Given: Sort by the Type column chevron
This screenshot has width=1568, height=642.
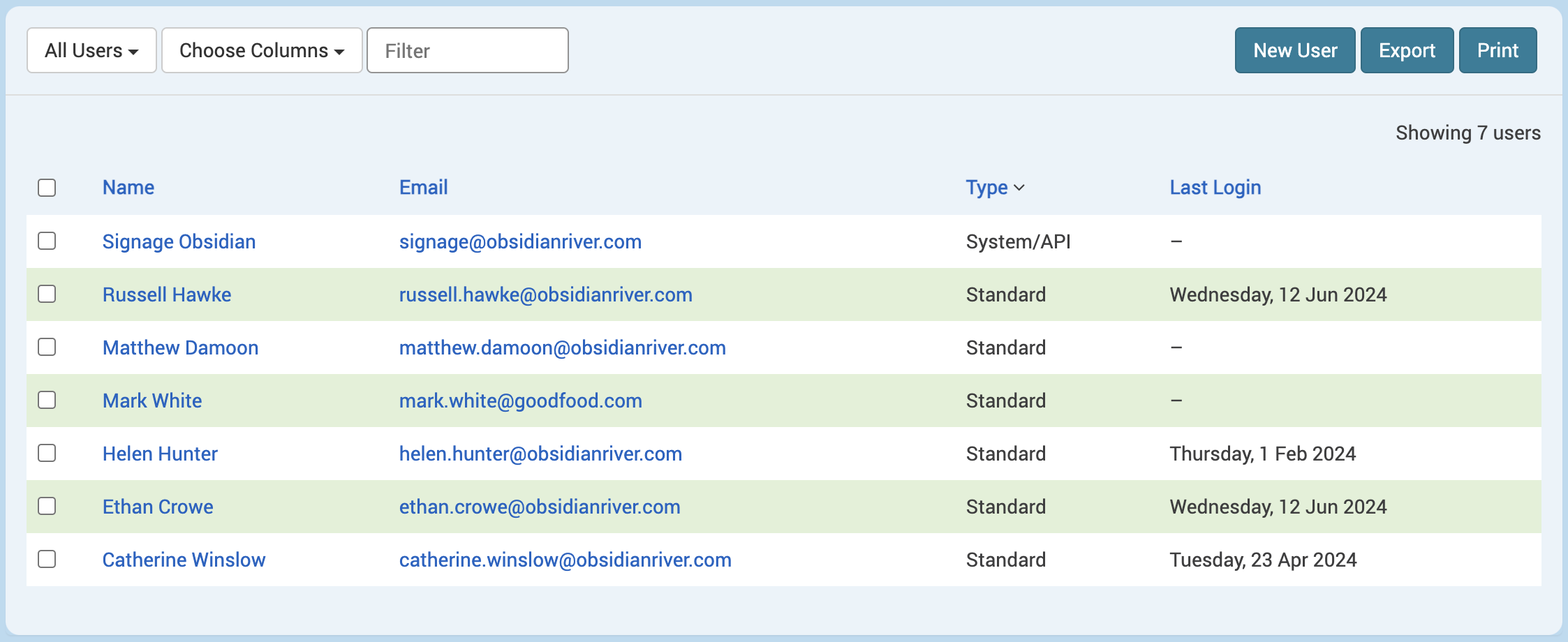Looking at the screenshot, I should (x=1019, y=188).
